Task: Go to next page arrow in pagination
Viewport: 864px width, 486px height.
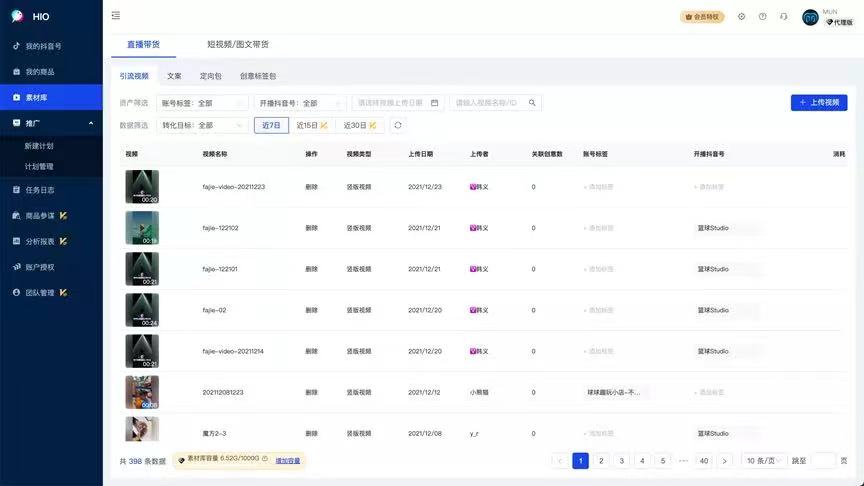Action: (x=725, y=461)
